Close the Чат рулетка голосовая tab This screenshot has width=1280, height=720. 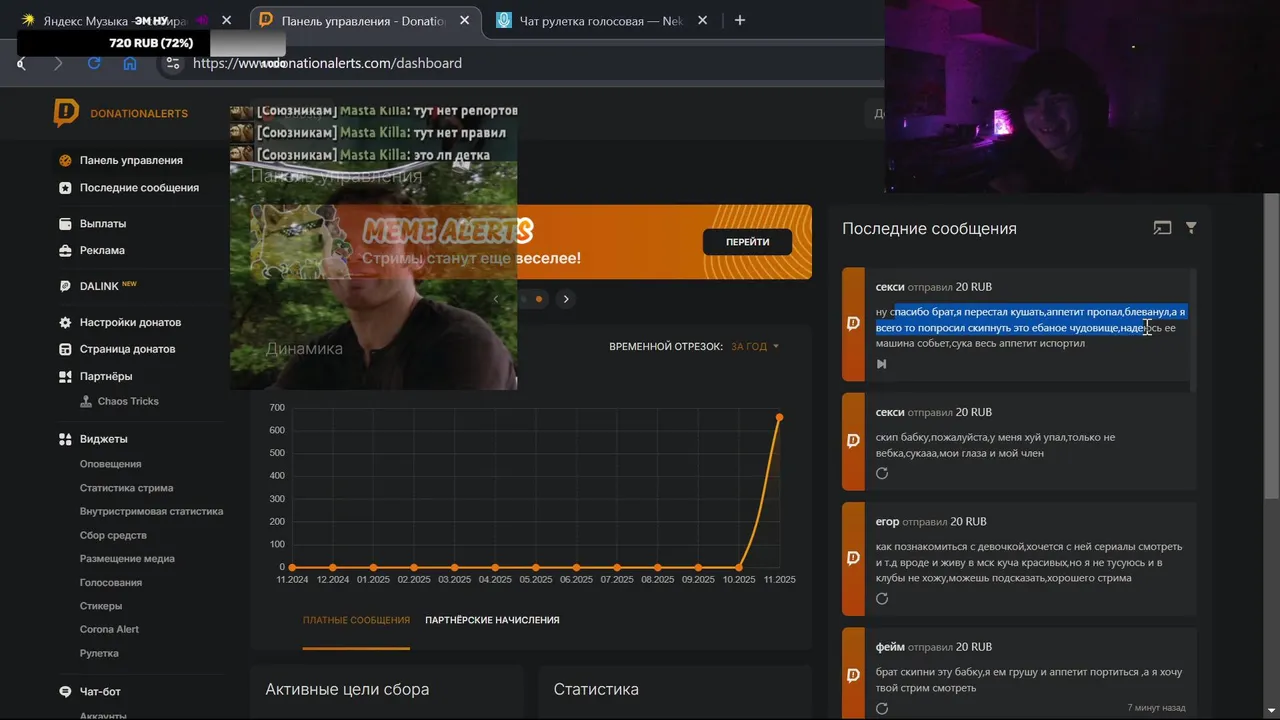pos(703,20)
